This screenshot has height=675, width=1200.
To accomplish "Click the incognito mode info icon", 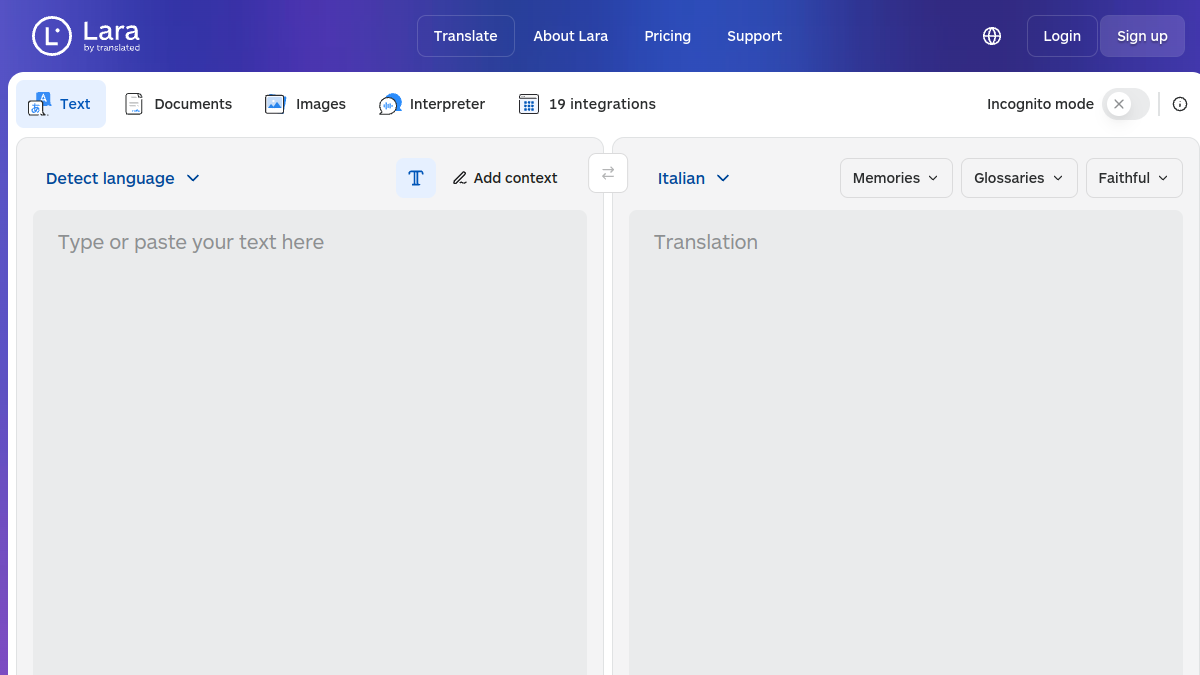I will [x=1180, y=104].
